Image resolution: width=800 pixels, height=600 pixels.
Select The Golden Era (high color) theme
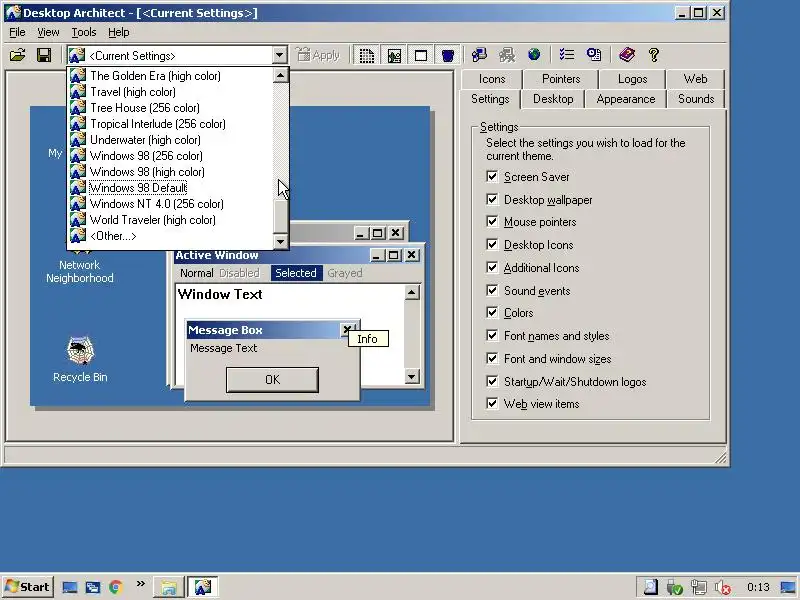[170, 76]
